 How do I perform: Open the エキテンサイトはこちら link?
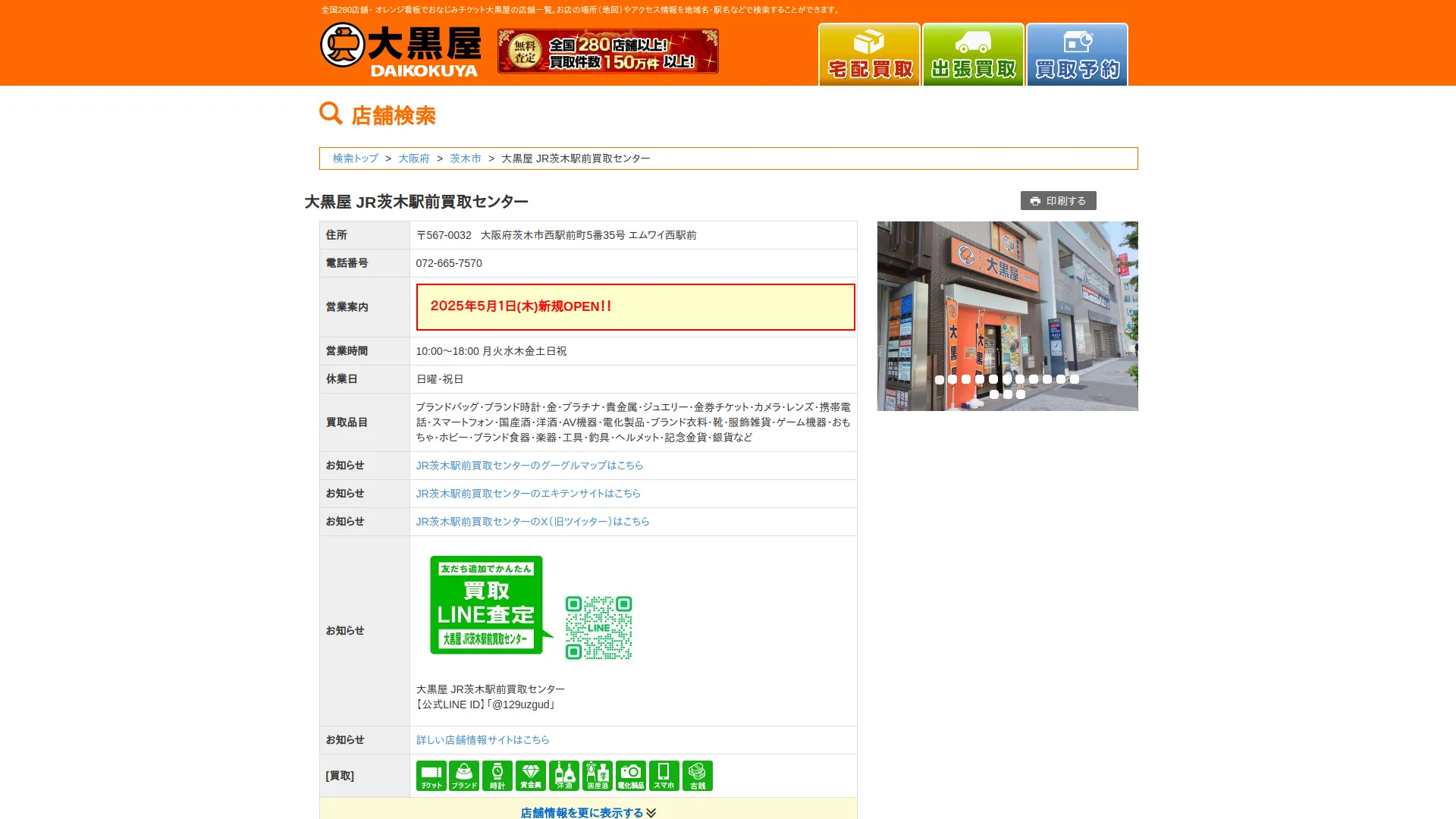pyautogui.click(x=529, y=494)
